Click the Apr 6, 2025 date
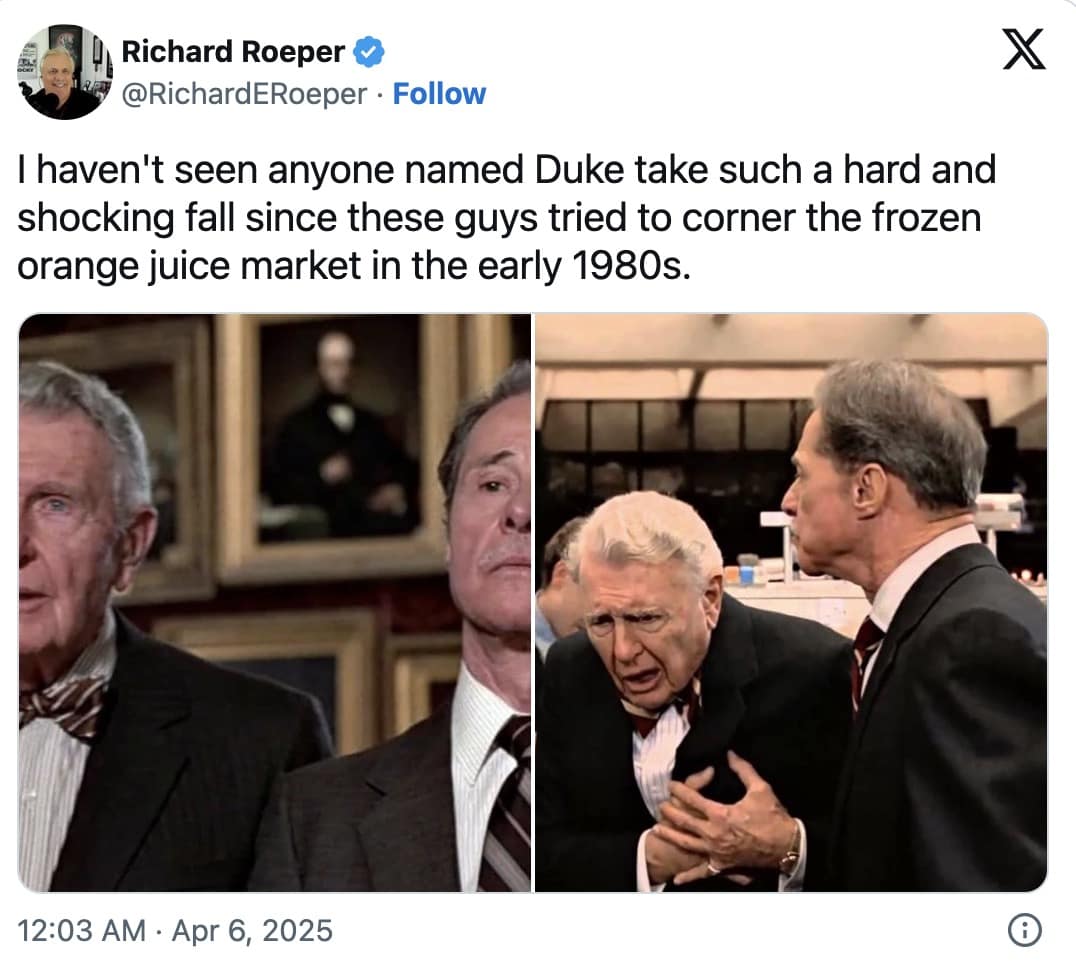The width and height of the screenshot is (1076, 964). tap(252, 931)
